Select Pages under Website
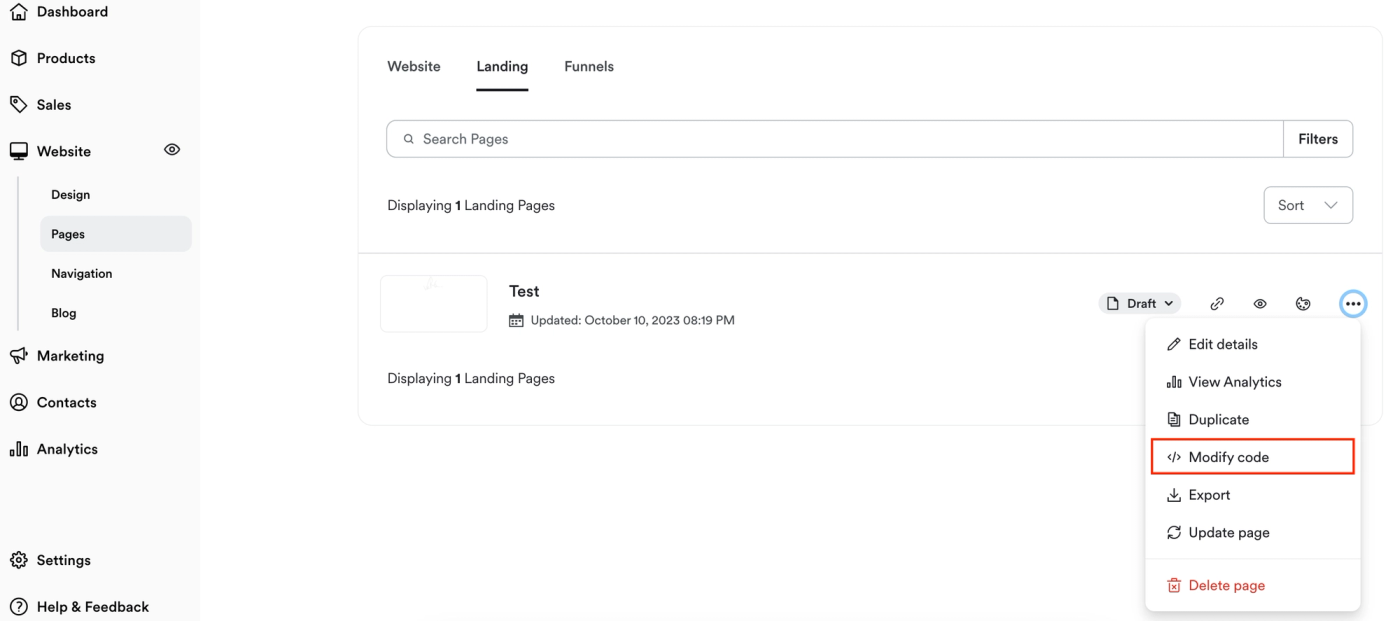The height and width of the screenshot is (621, 1400). tap(115, 234)
